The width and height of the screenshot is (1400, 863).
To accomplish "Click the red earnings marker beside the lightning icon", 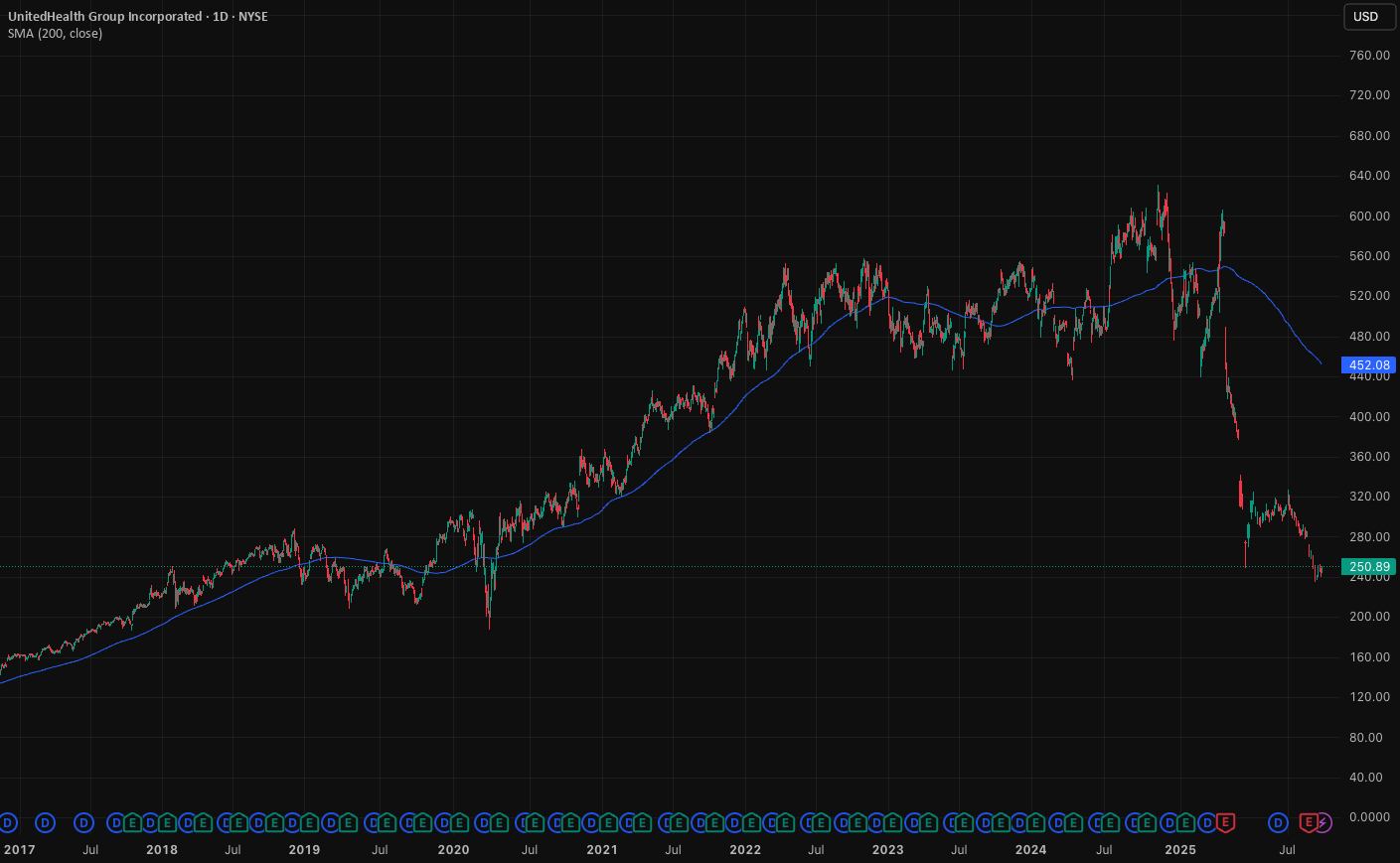I will 1308,822.
